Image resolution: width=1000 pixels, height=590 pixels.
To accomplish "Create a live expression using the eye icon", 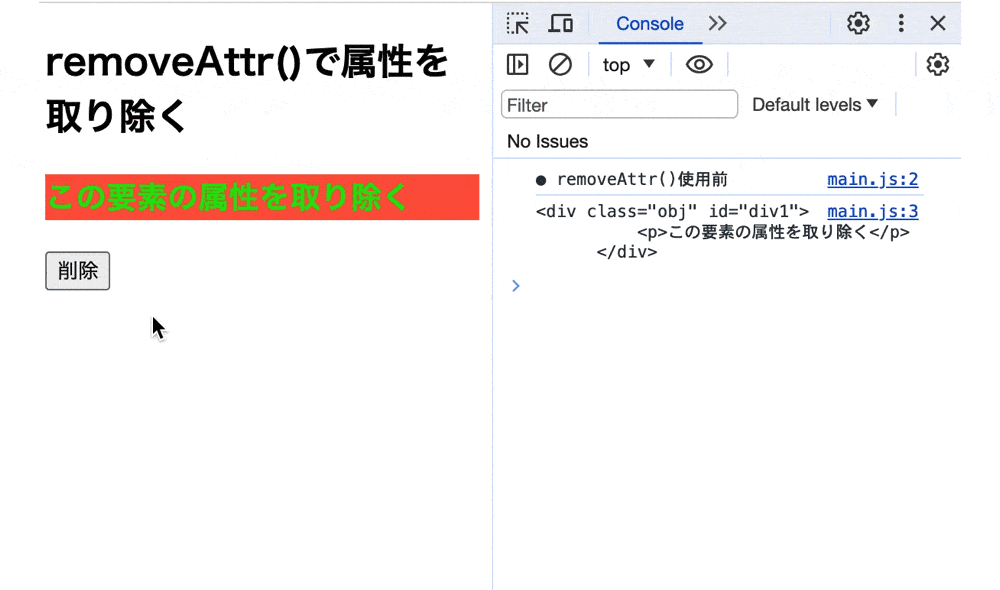I will pyautogui.click(x=699, y=64).
